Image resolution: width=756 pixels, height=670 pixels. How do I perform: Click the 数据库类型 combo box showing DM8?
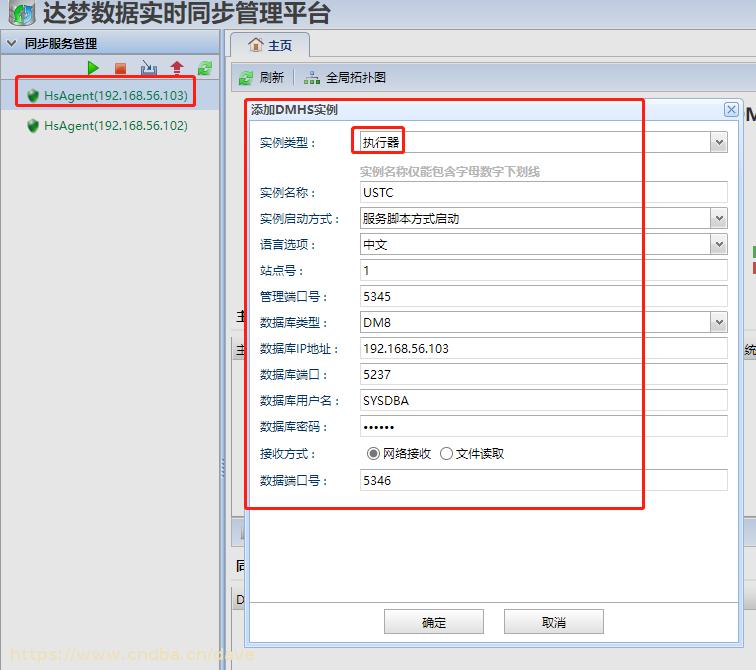[x=543, y=322]
